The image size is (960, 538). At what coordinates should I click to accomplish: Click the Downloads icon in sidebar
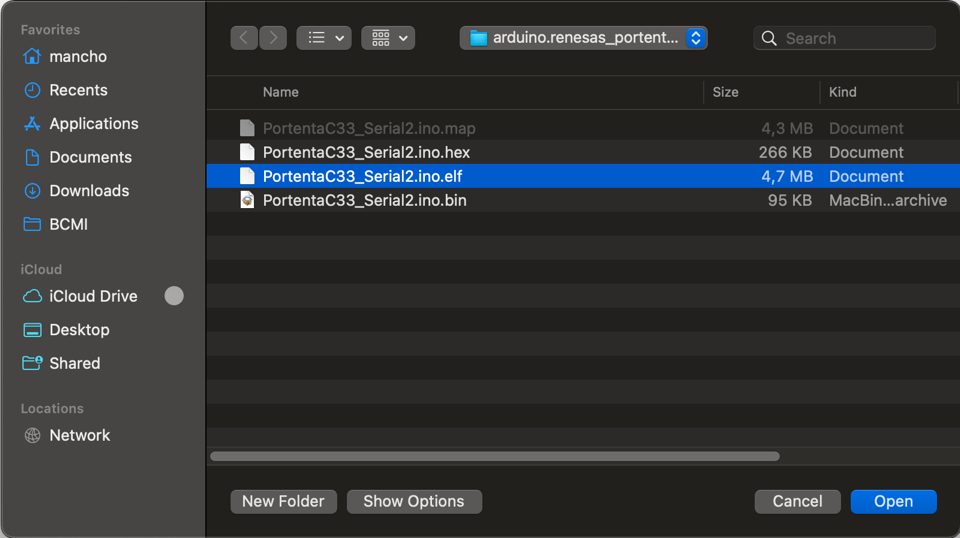point(32,191)
